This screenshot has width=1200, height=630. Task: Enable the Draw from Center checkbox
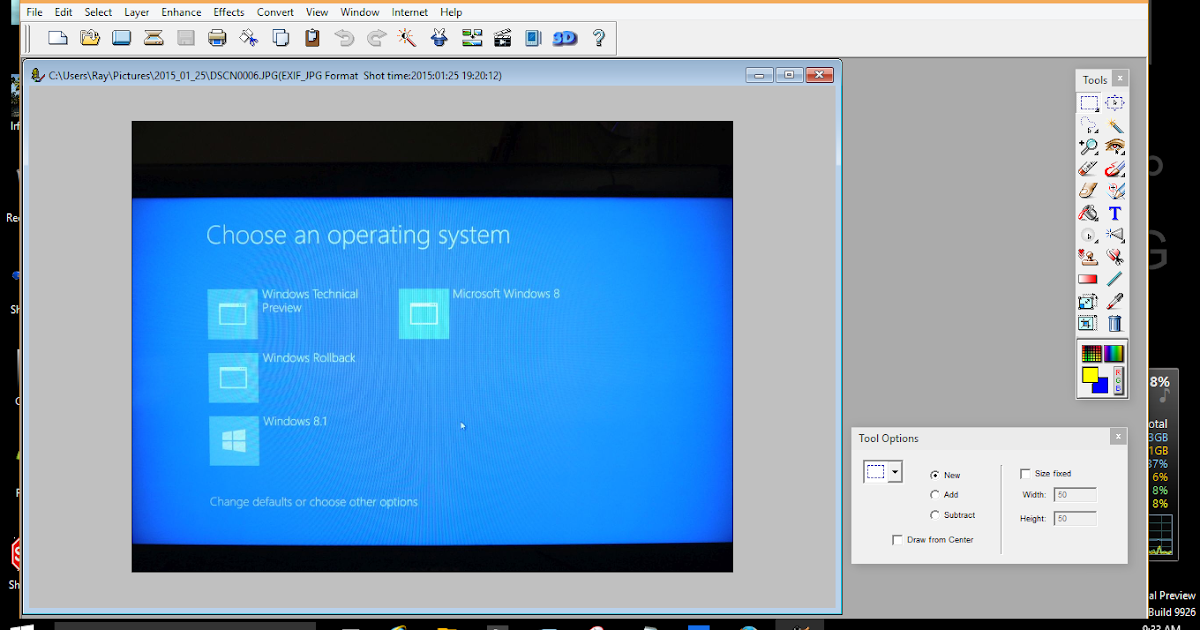coord(897,540)
